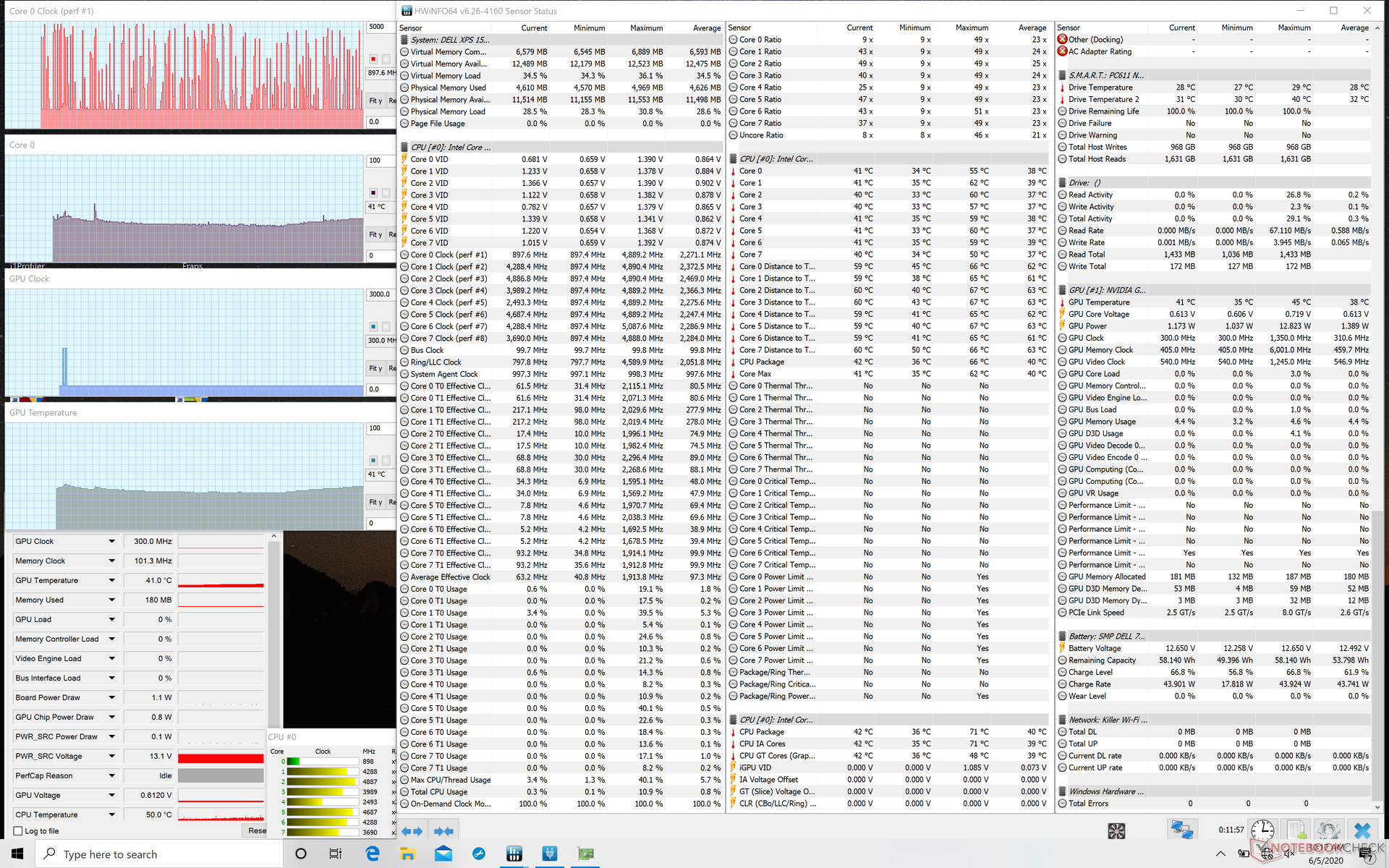
Task: Click the GPU Temperature thermometer icon
Action: coord(1062,302)
